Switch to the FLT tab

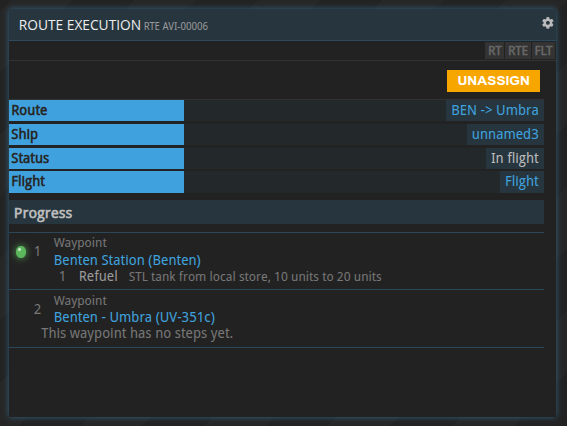click(543, 51)
